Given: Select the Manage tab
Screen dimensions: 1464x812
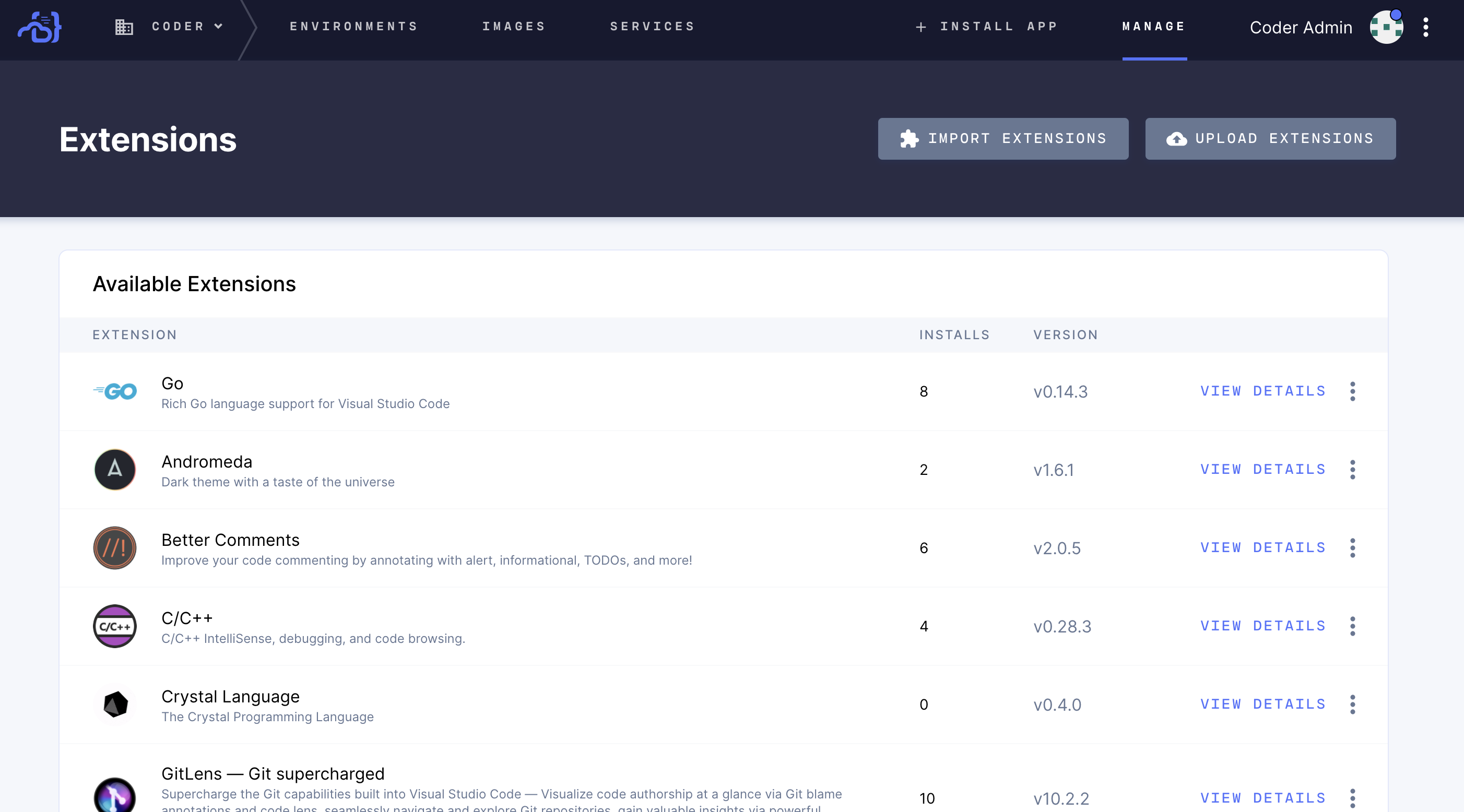Looking at the screenshot, I should tap(1154, 27).
